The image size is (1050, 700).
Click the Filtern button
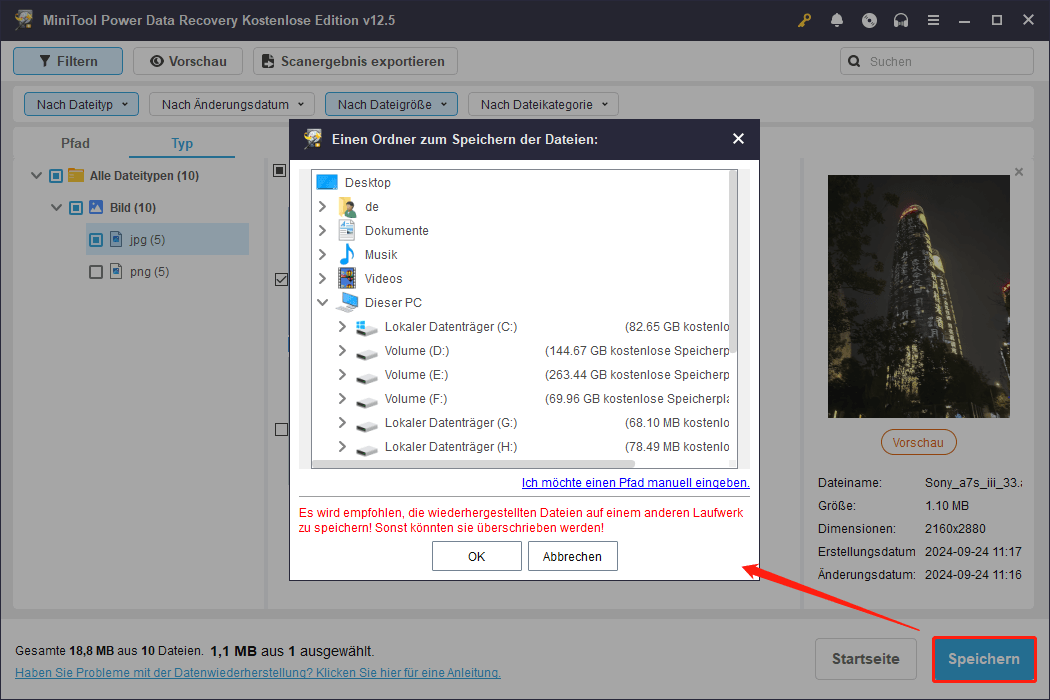68,61
